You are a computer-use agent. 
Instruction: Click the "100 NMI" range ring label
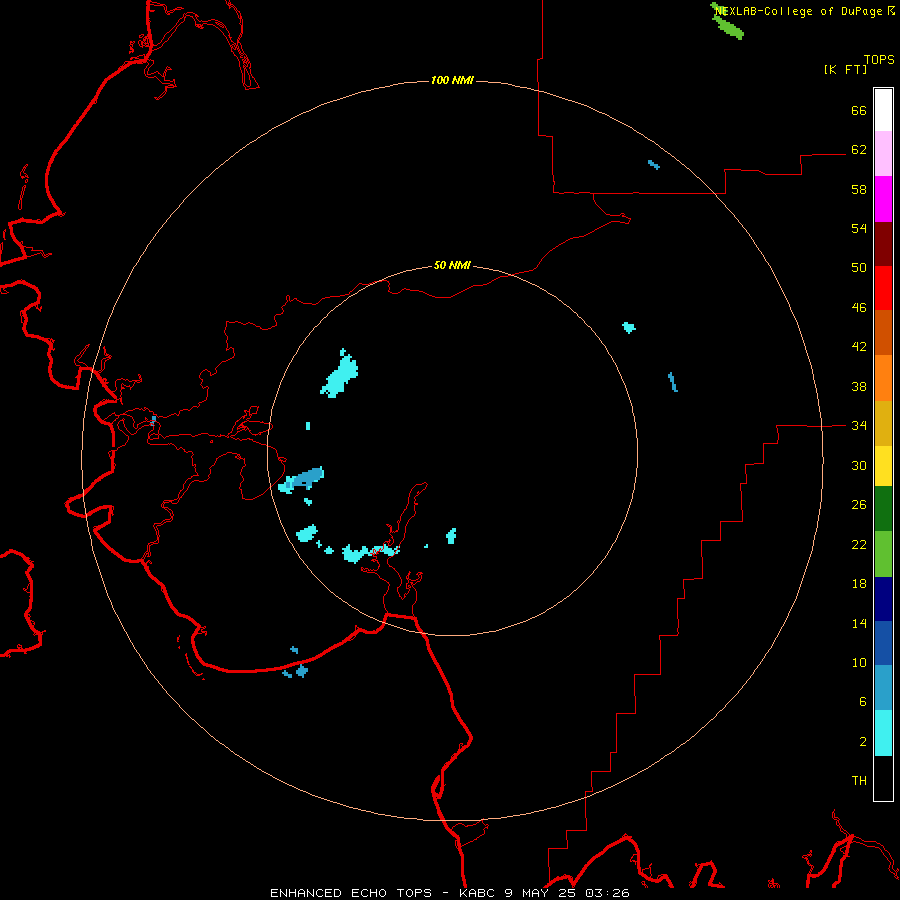click(452, 80)
